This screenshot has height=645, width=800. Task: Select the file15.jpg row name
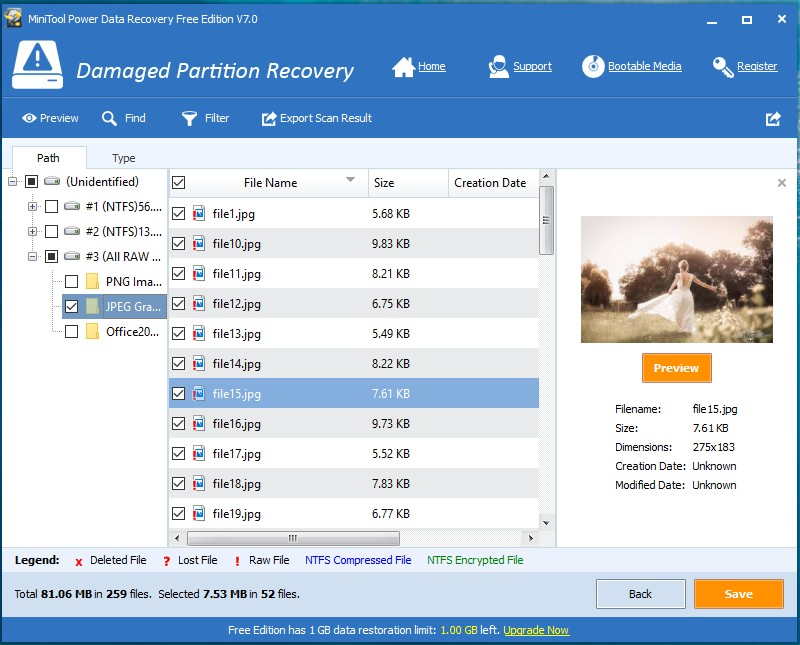click(x=237, y=393)
